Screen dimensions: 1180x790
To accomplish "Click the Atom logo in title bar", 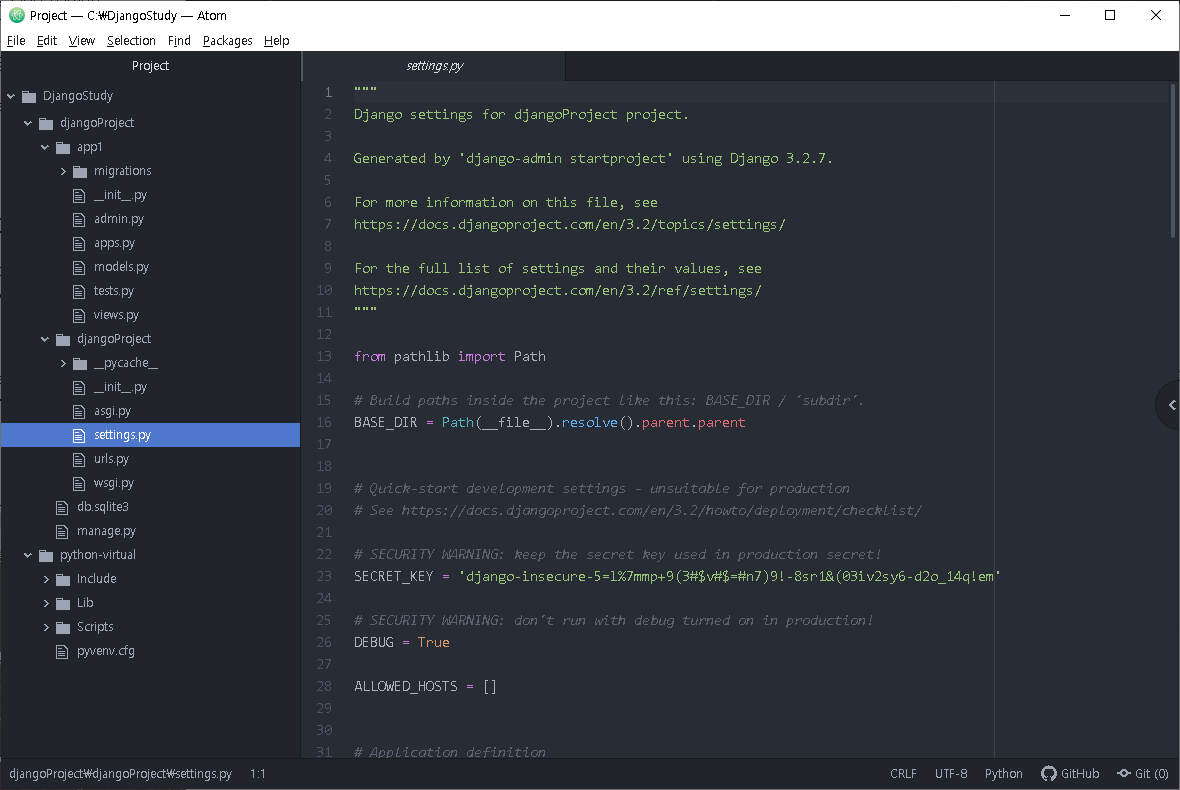I will [x=17, y=15].
